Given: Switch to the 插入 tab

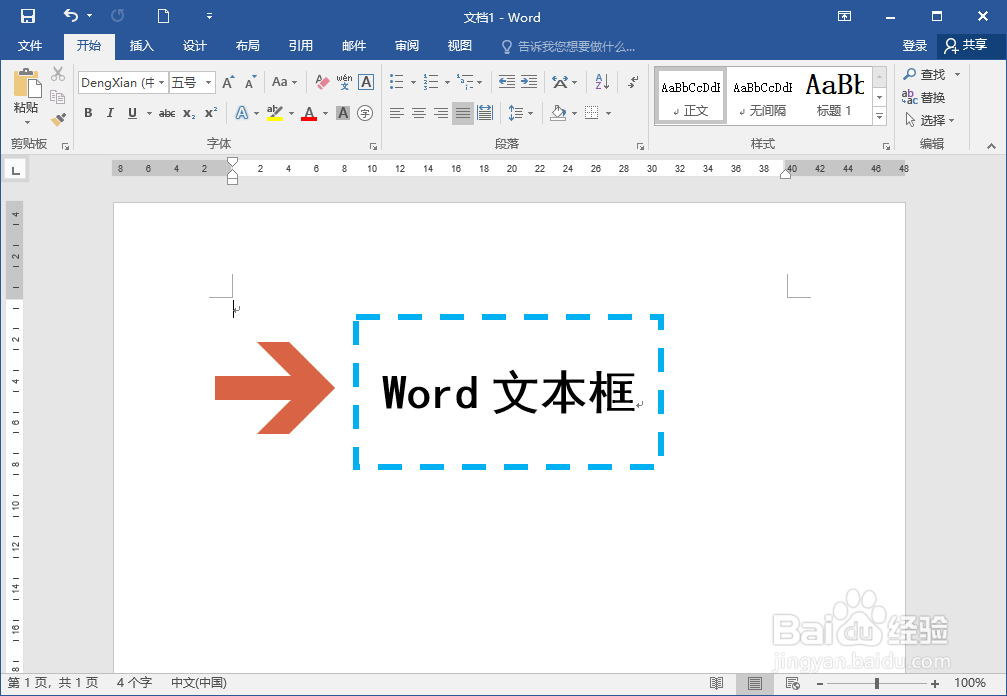Looking at the screenshot, I should click(141, 46).
